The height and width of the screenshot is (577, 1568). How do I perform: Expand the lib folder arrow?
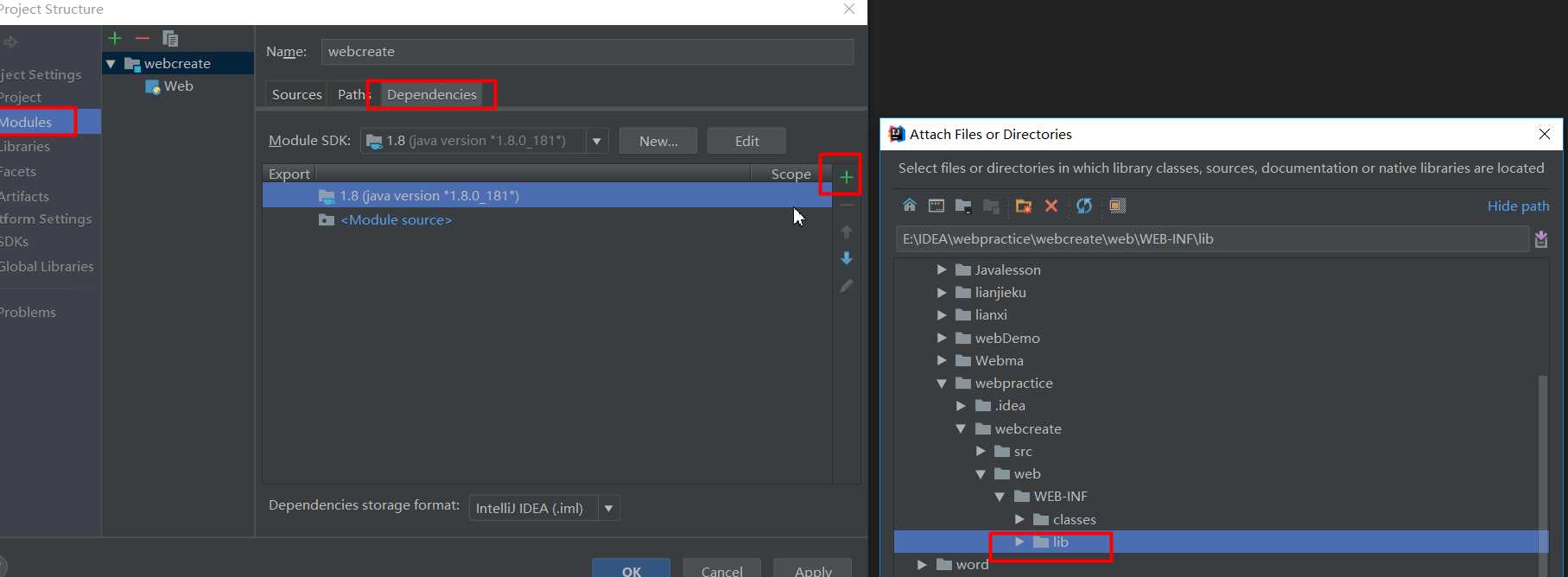click(x=1019, y=542)
